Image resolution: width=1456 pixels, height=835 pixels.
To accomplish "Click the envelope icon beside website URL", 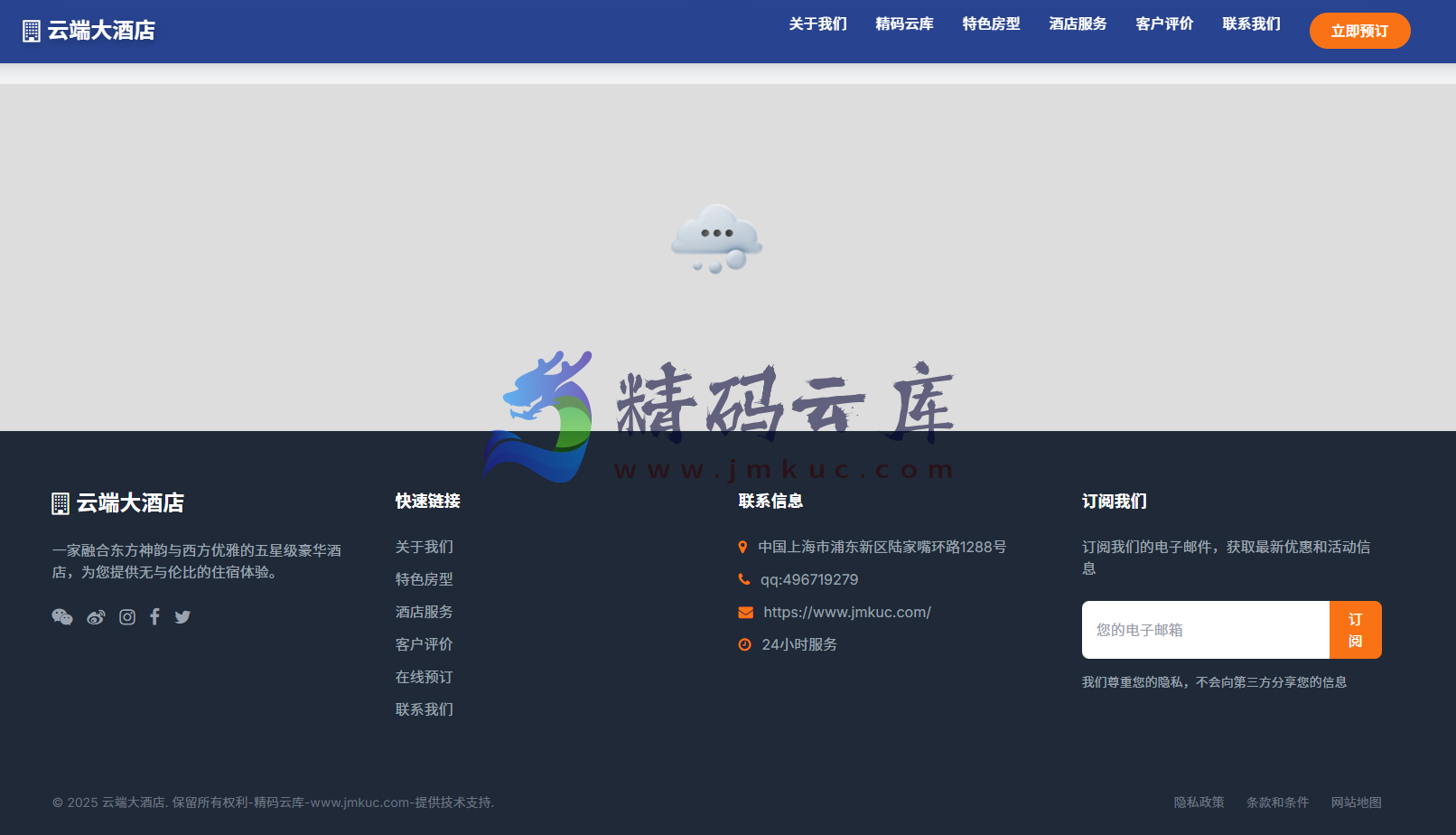I will (745, 612).
